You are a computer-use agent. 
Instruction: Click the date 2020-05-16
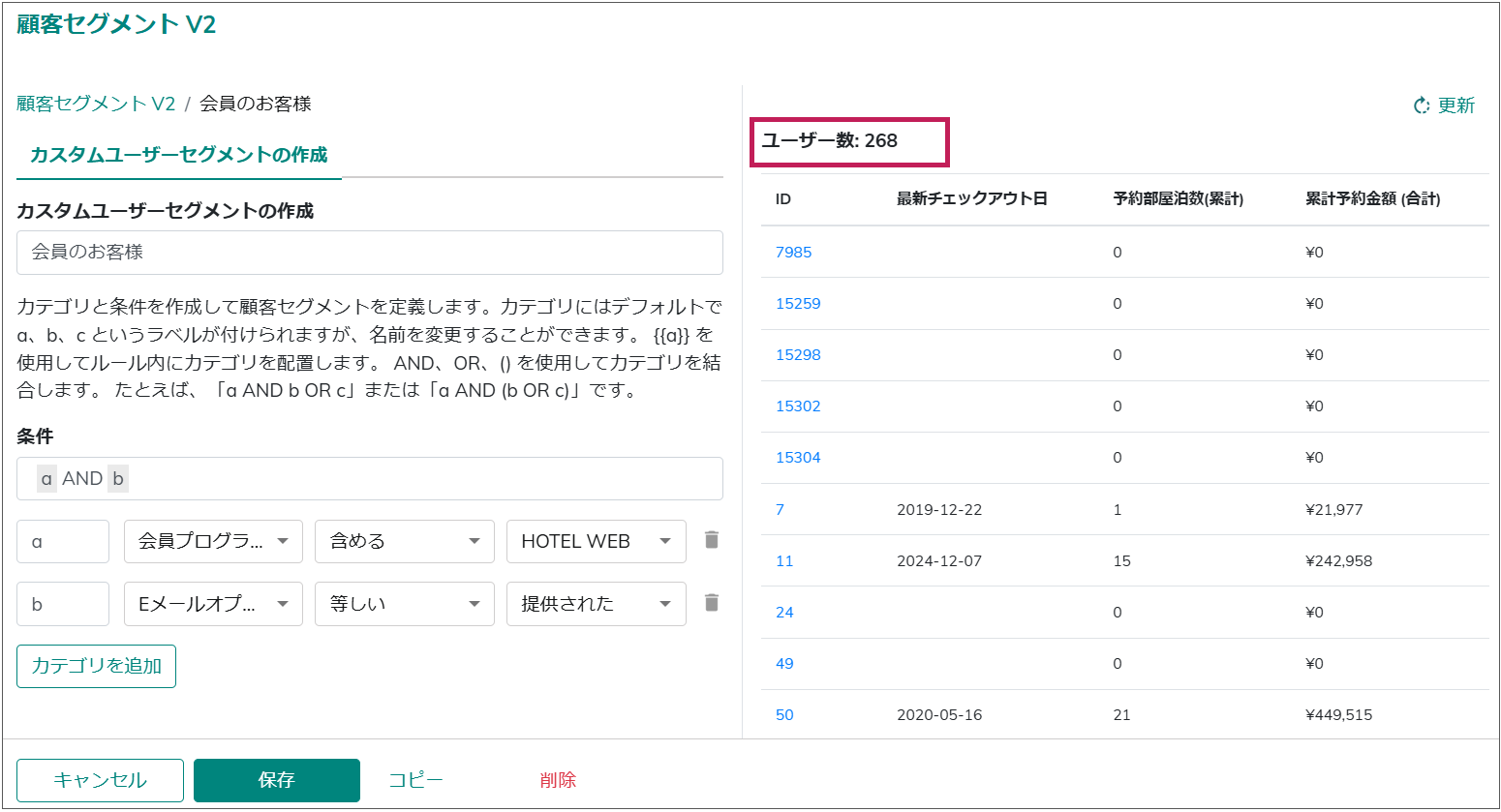[x=939, y=714]
